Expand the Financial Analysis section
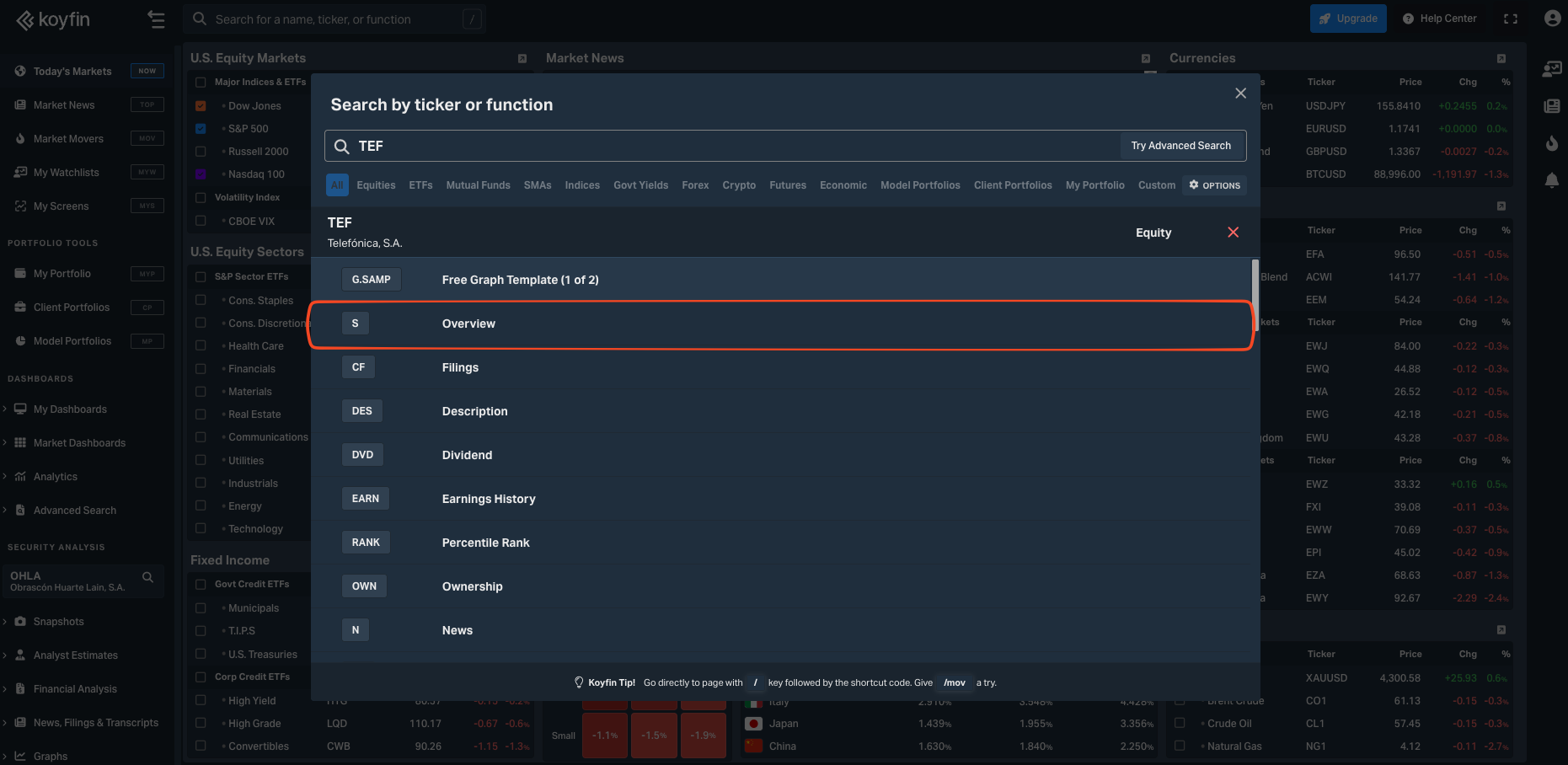The height and width of the screenshot is (765, 1568). tap(5, 689)
